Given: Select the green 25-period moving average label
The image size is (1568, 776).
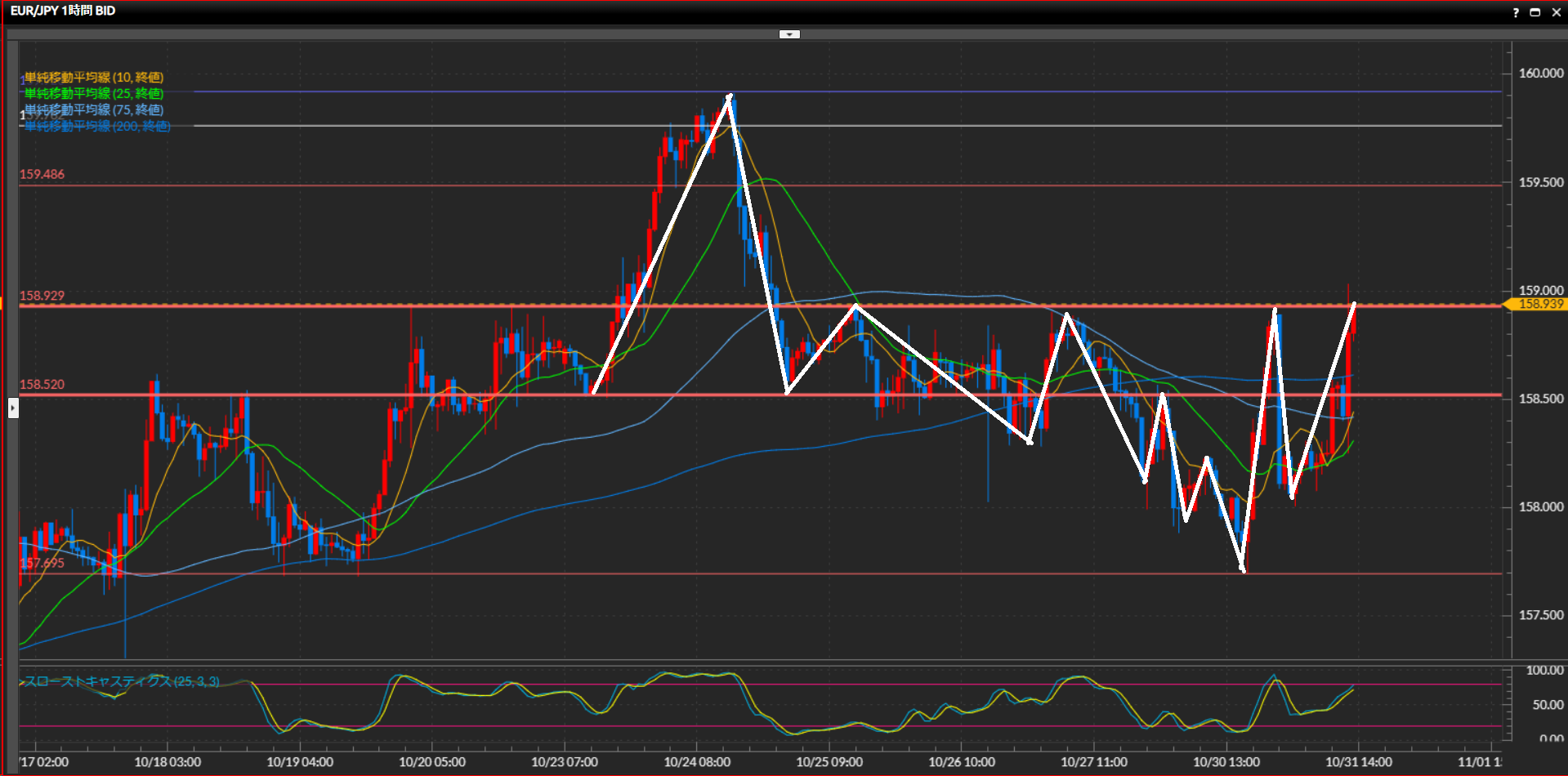Looking at the screenshot, I should 94,94.
